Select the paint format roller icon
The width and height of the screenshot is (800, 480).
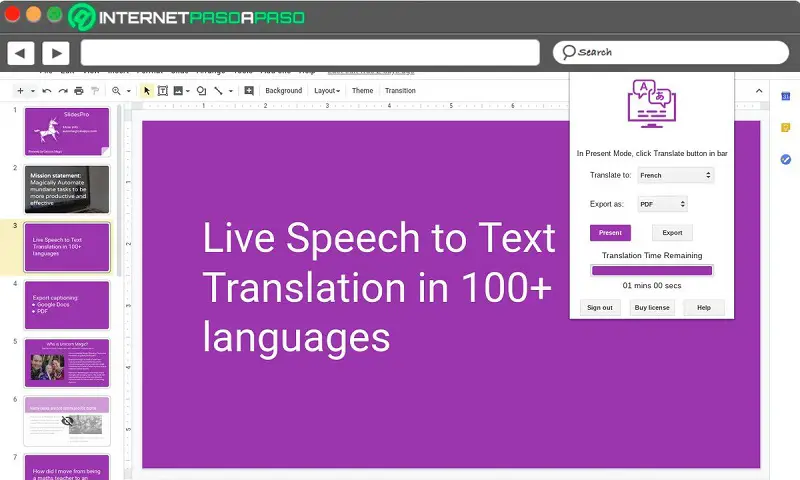[95, 91]
